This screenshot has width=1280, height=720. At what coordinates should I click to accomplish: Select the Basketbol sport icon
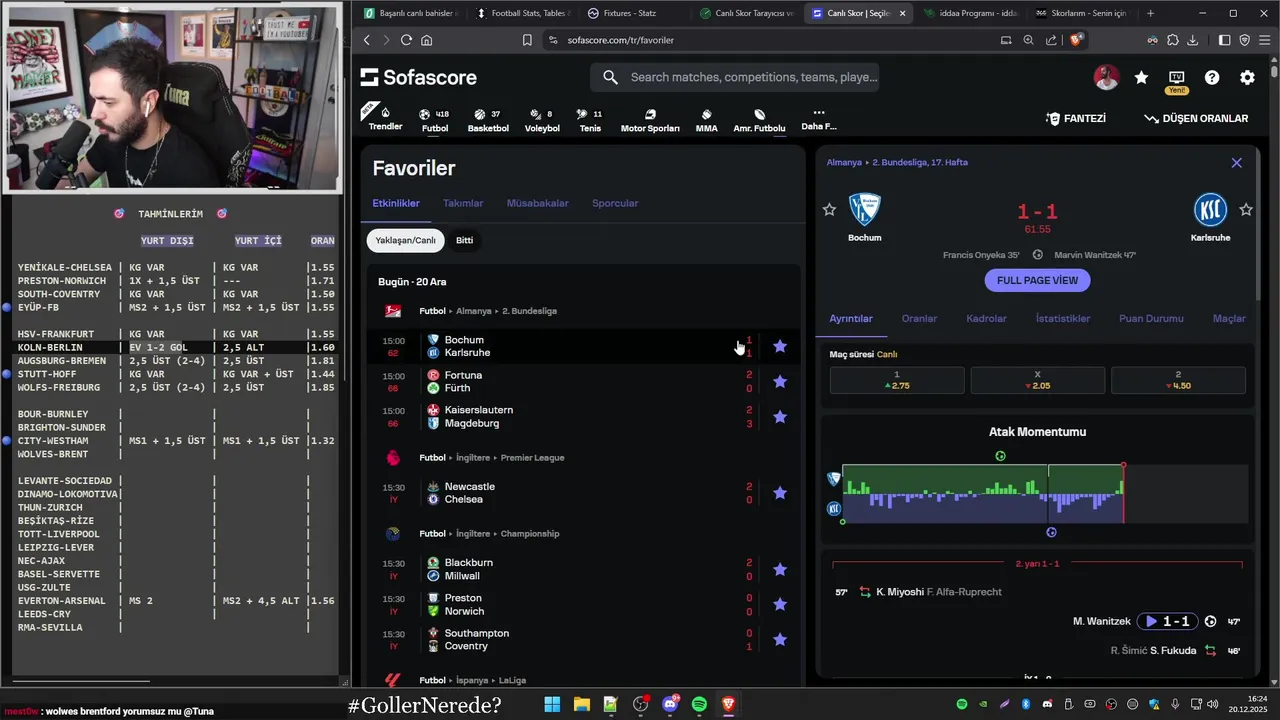click(488, 120)
